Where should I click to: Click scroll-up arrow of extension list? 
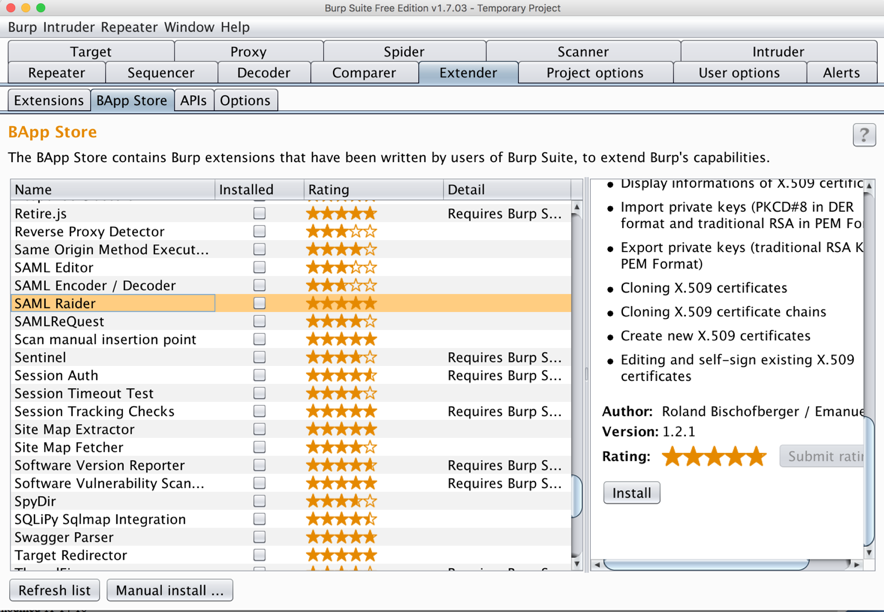tap(576, 208)
